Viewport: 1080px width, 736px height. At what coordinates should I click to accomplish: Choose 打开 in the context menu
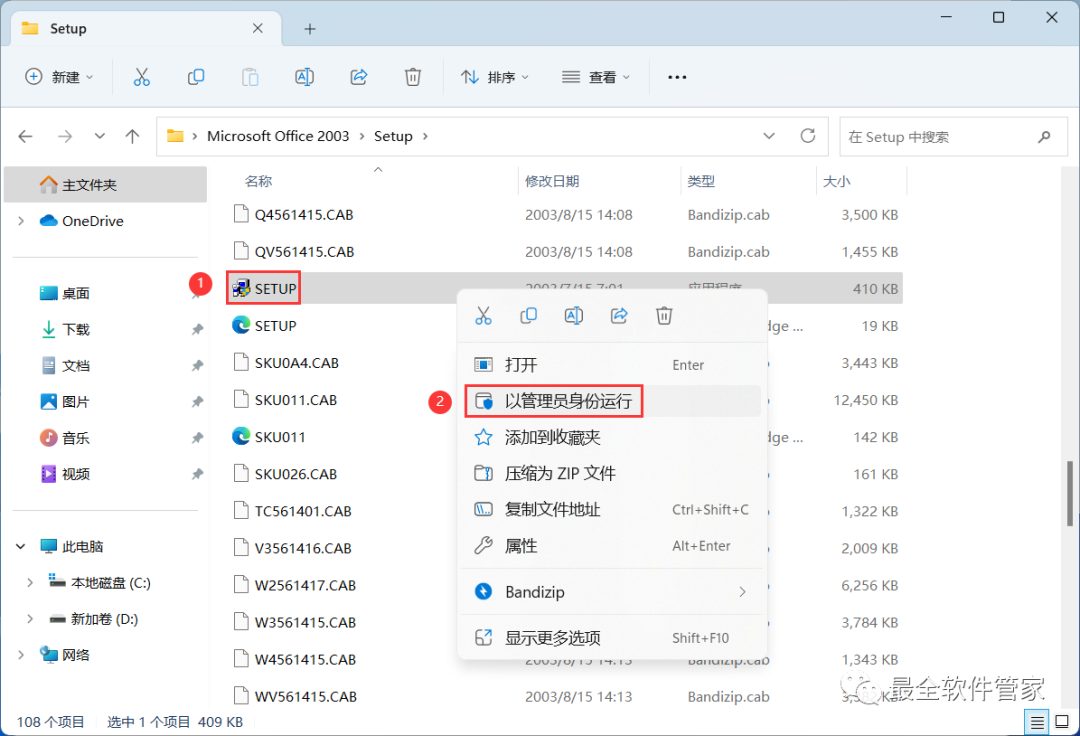[612, 365]
